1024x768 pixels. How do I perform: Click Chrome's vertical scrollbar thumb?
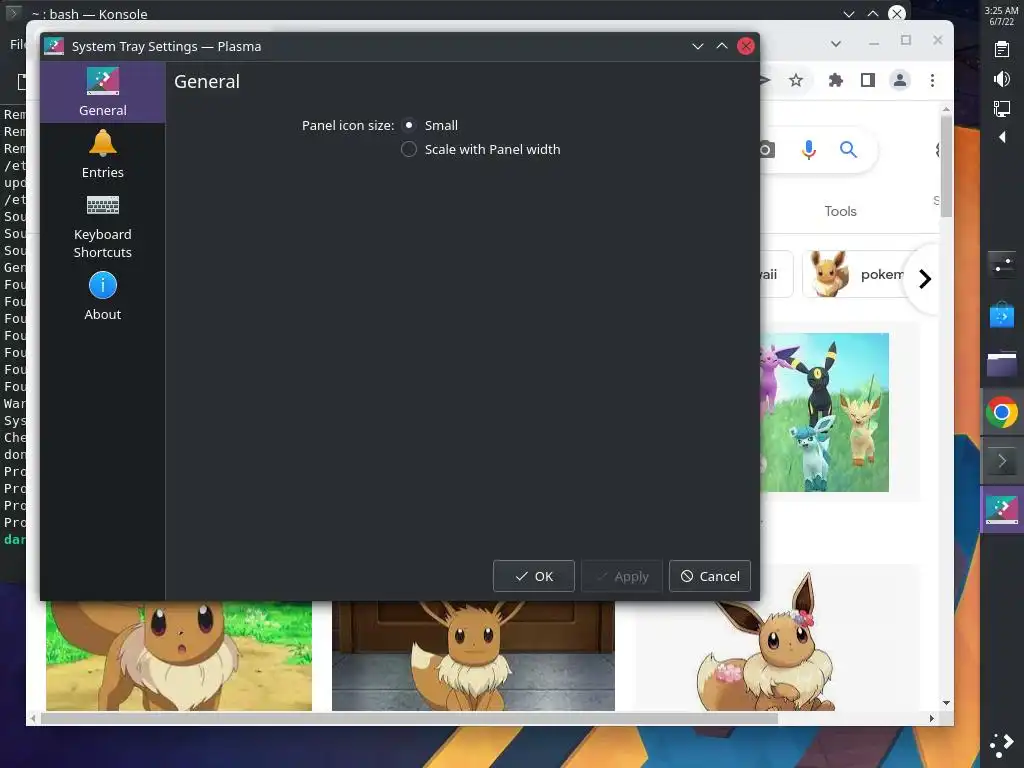946,167
